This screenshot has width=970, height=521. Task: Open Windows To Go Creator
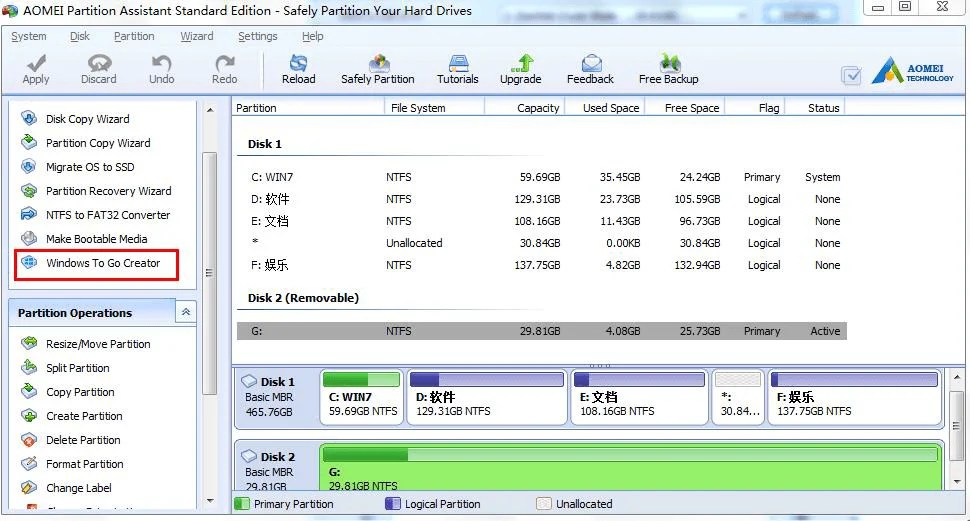(103, 263)
